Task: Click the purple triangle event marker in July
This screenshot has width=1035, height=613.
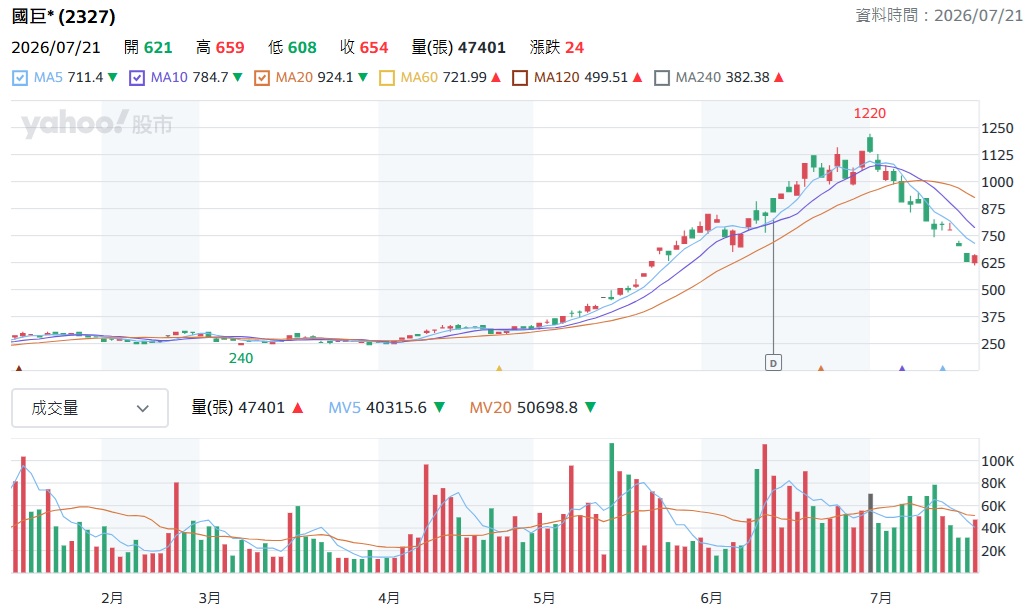Action: tap(902, 368)
